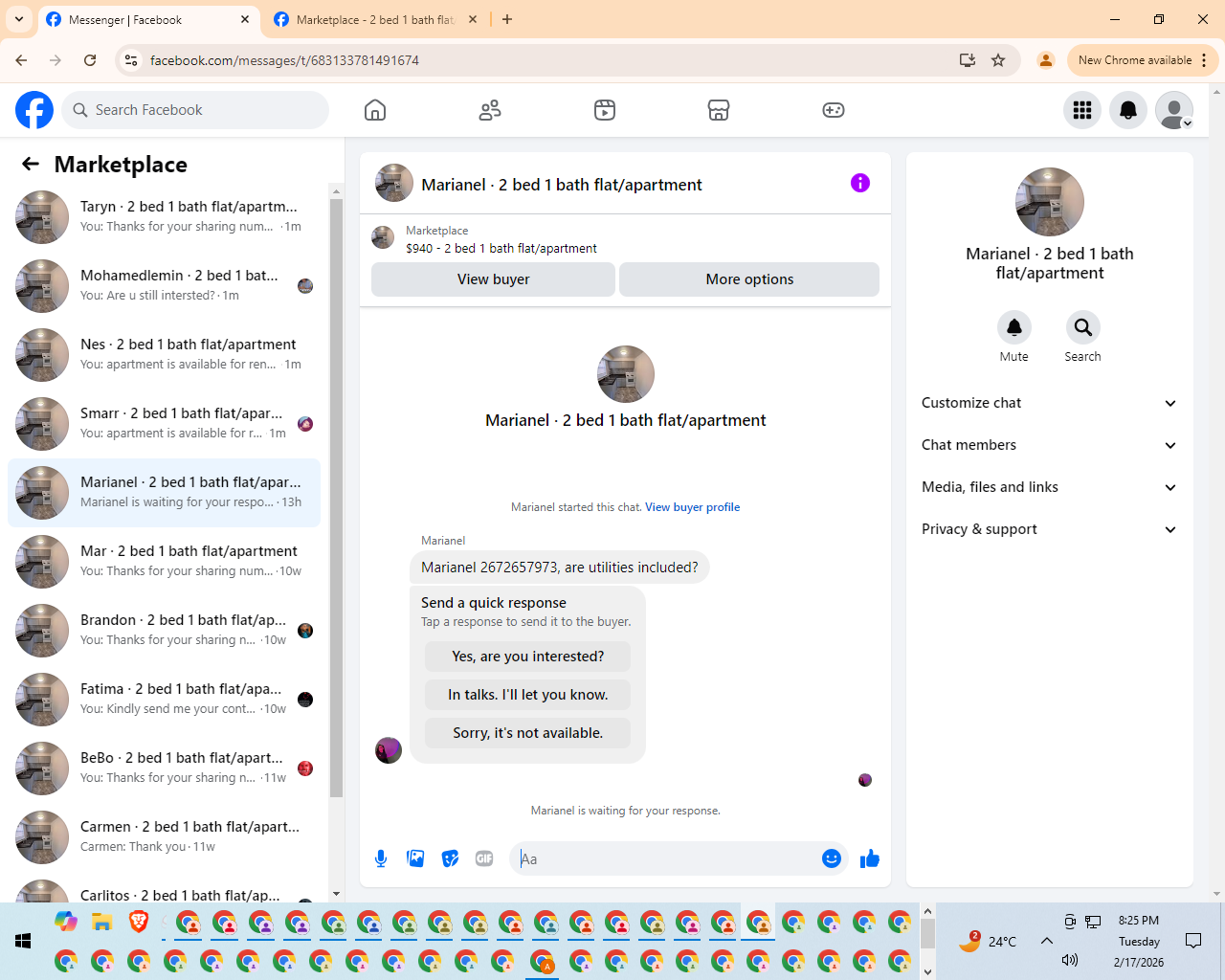
Task: Expand Media, files and links section
Action: click(x=1050, y=487)
